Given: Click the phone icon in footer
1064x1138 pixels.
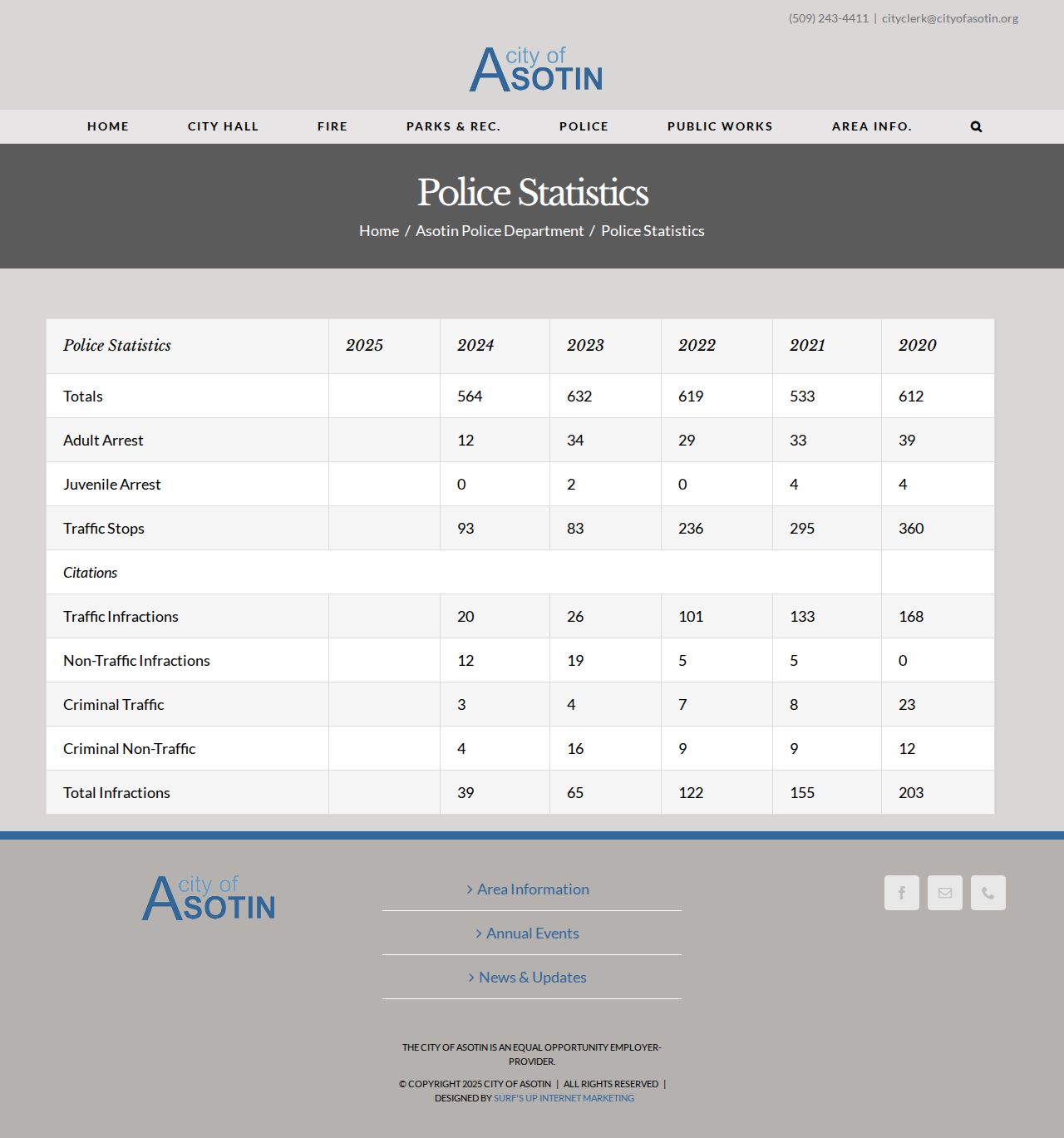Looking at the screenshot, I should (988, 893).
